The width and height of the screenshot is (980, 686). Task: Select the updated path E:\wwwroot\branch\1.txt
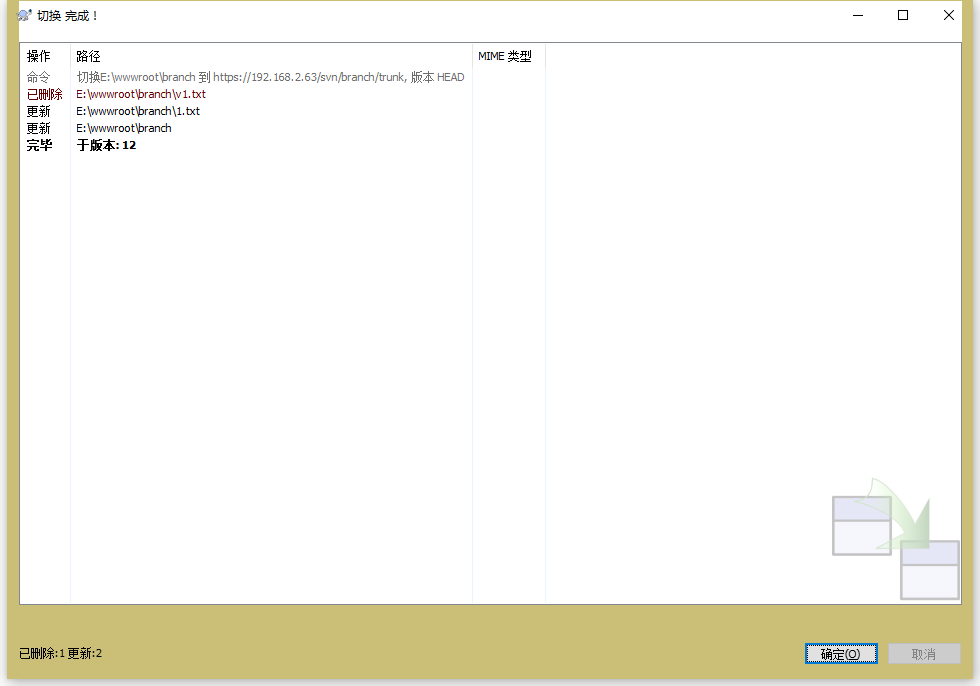pos(138,111)
